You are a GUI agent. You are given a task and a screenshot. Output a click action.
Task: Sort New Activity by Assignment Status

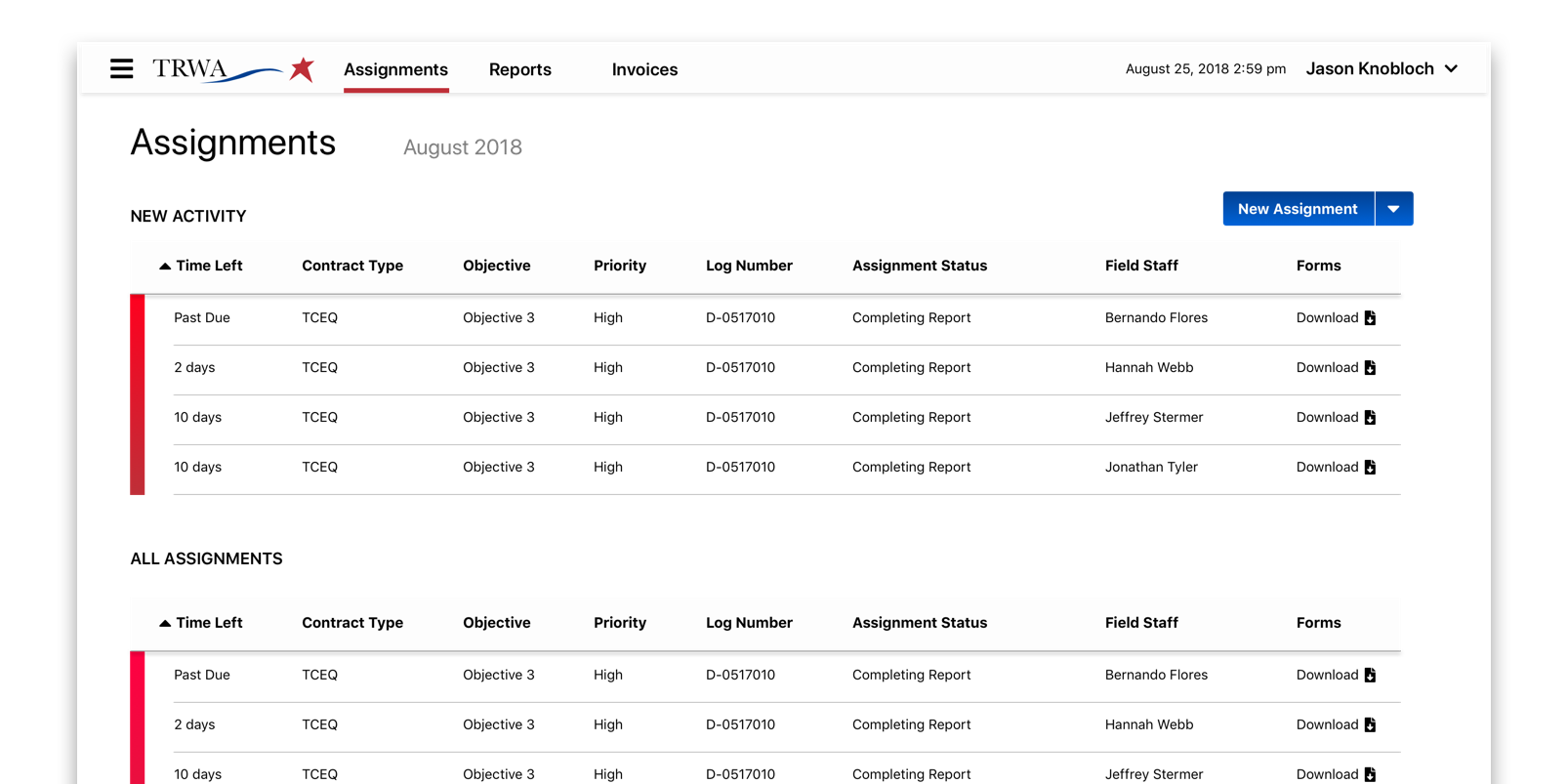pos(920,266)
